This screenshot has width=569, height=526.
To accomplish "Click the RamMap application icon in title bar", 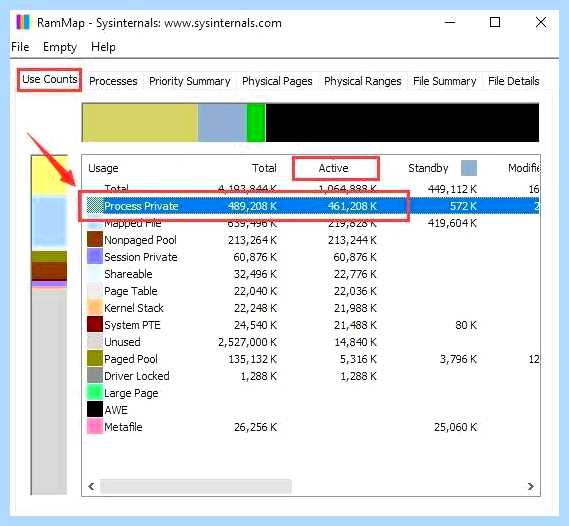I will point(23,22).
